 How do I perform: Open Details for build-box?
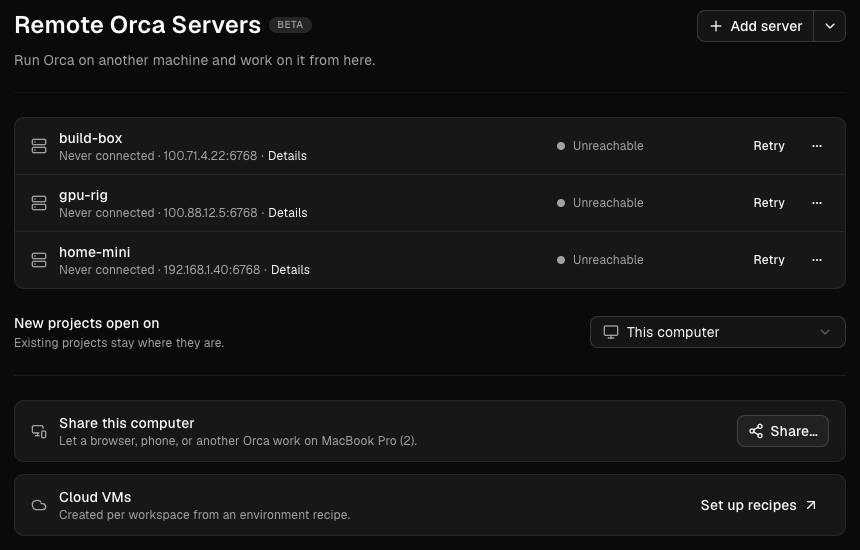click(x=287, y=156)
